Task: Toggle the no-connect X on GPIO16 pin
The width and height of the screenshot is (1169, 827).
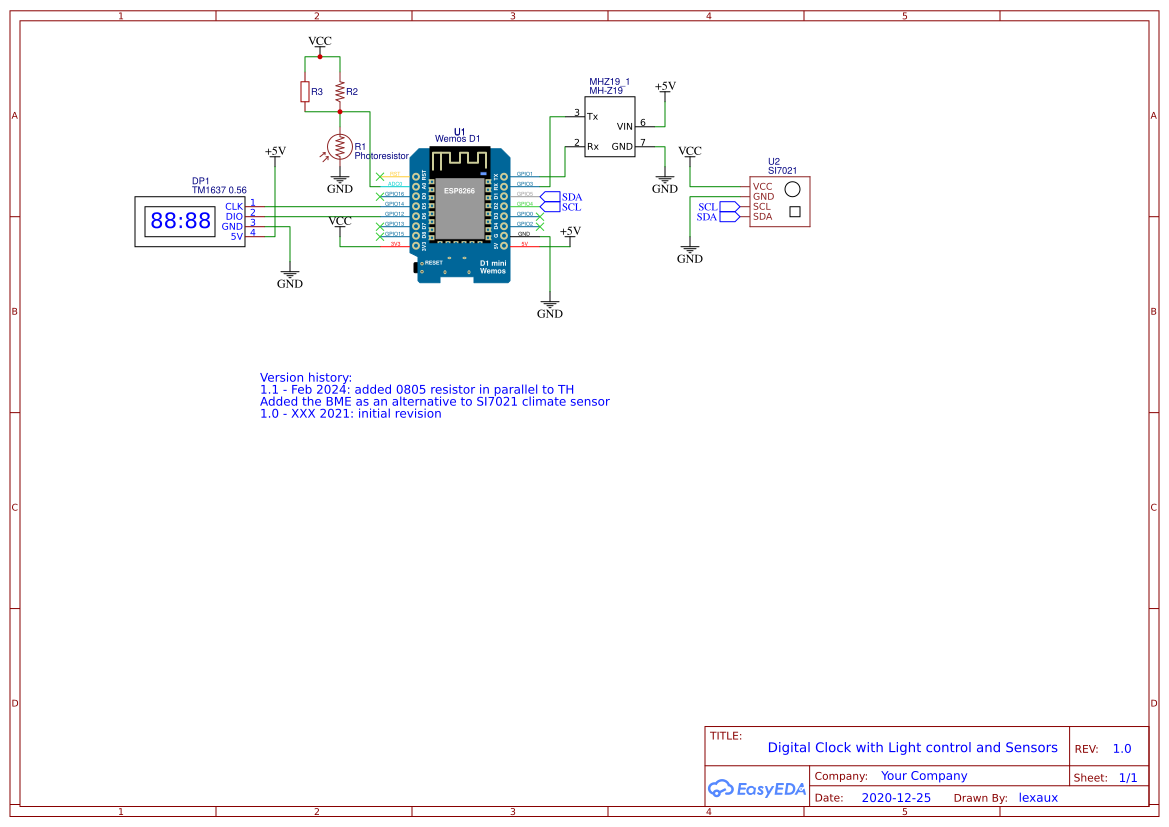Action: 379,196
